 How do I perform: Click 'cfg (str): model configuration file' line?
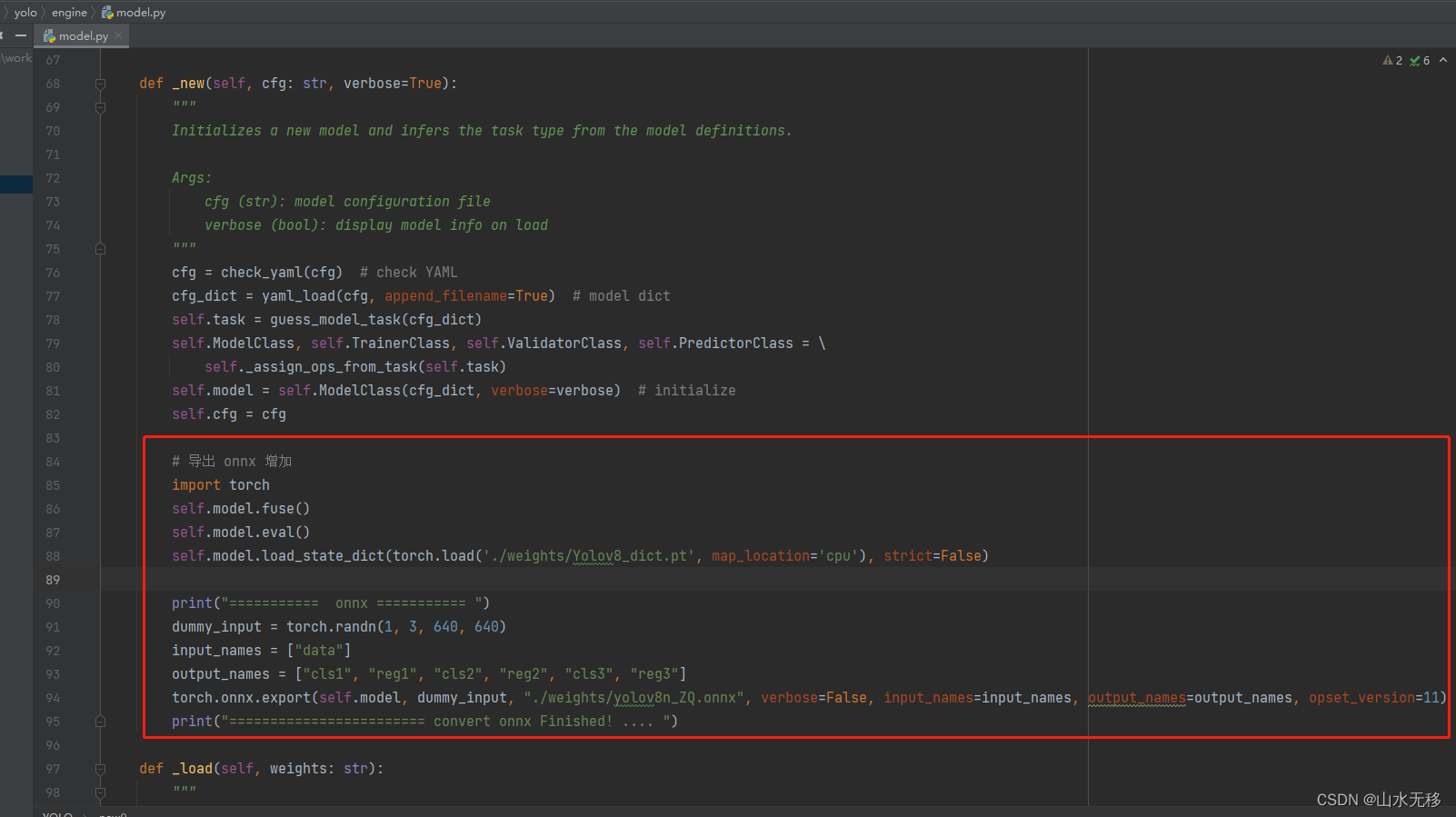[x=347, y=202]
